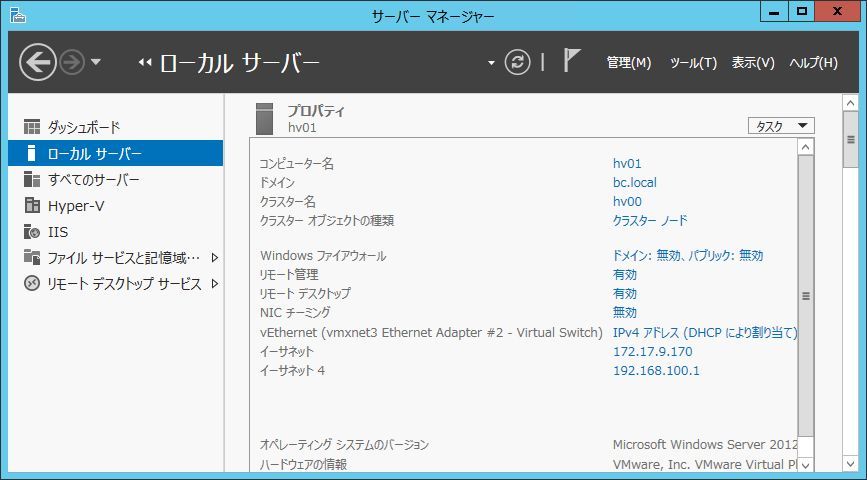This screenshot has width=867, height=480.
Task: Go back with the back arrow button
Action: pos(38,62)
